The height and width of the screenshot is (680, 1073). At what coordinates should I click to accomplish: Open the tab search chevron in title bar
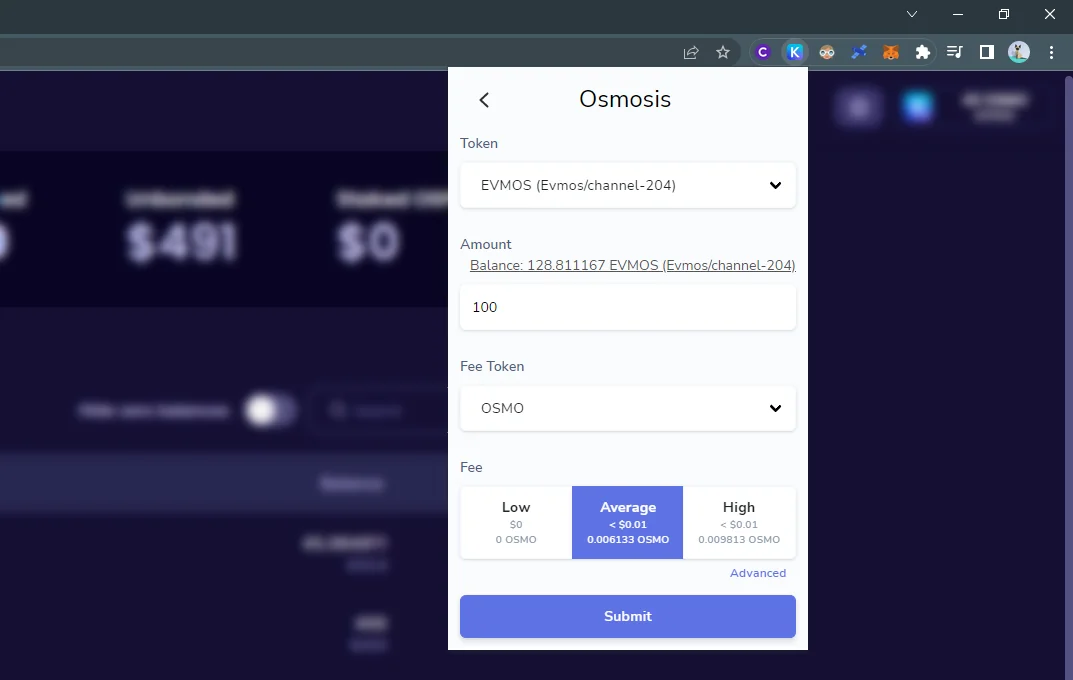click(x=912, y=14)
